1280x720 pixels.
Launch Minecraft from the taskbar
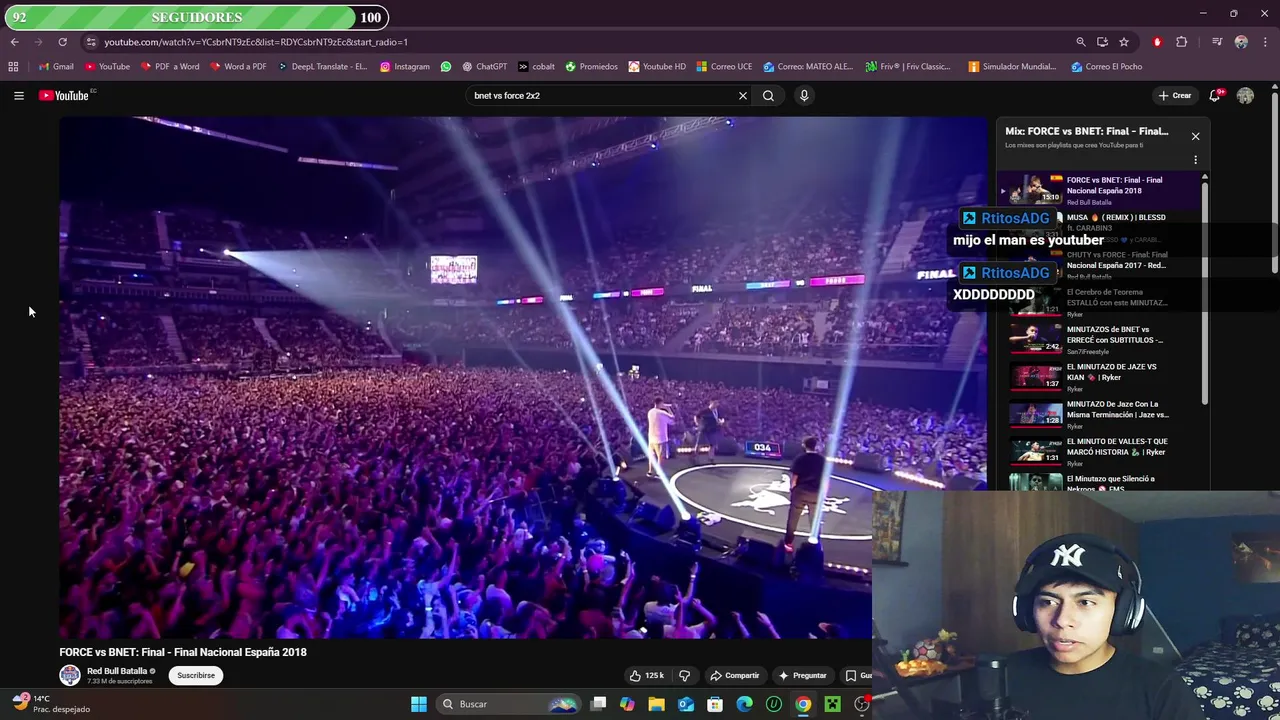(x=832, y=704)
